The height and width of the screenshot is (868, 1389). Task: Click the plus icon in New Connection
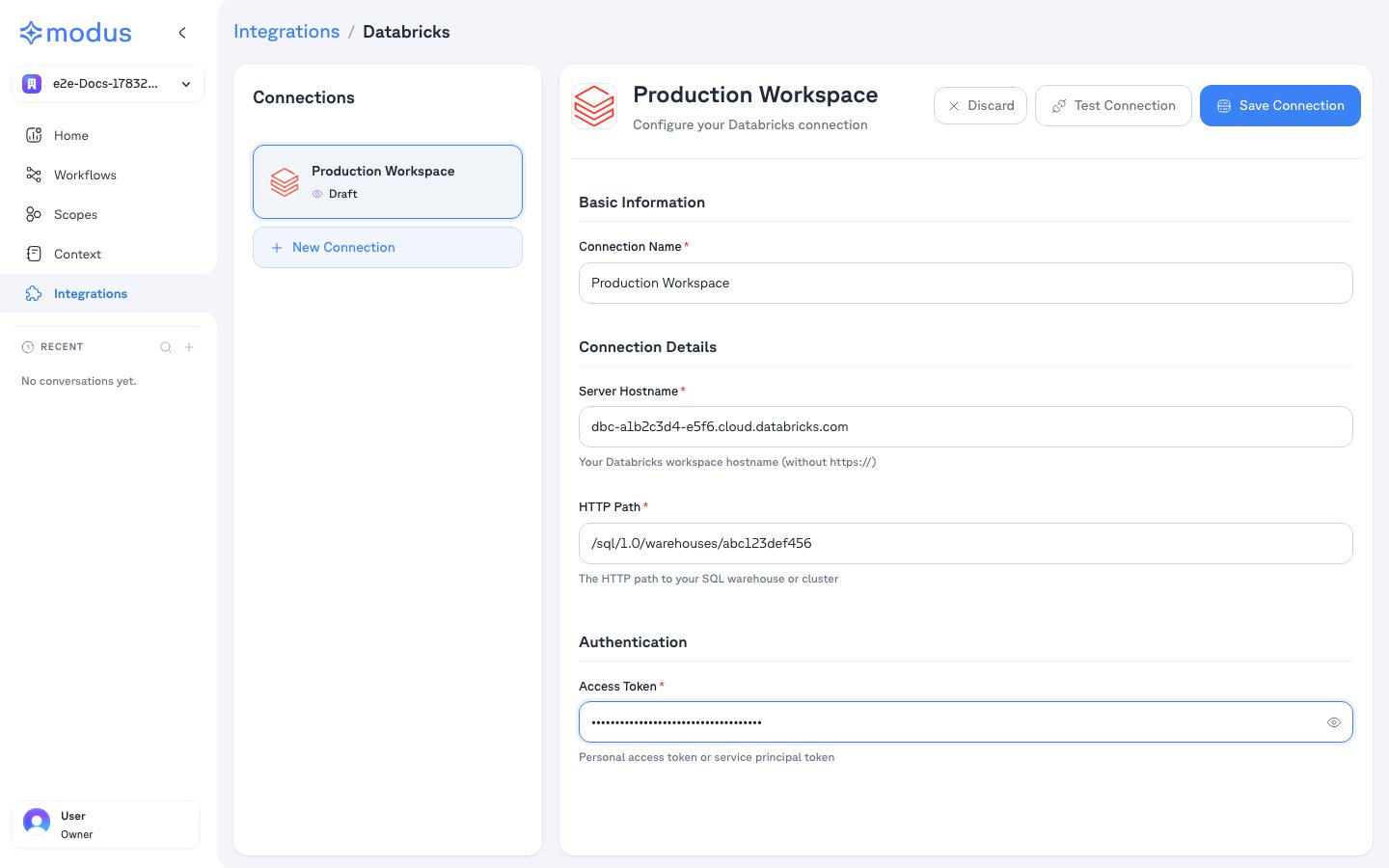tap(277, 248)
